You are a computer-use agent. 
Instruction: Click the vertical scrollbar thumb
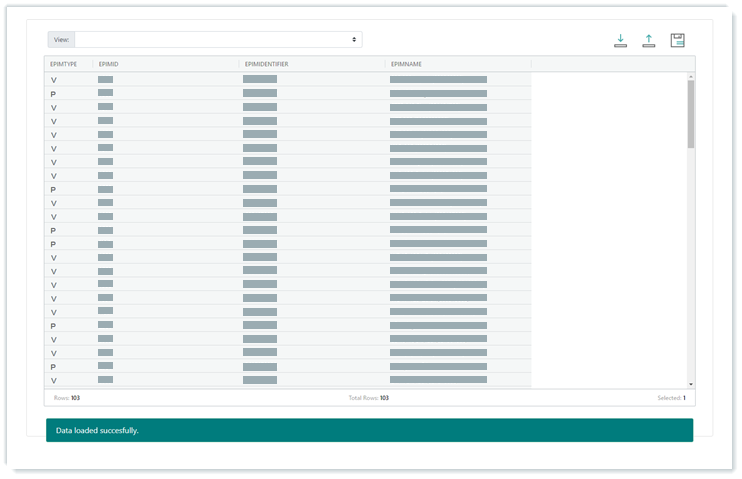click(x=690, y=113)
